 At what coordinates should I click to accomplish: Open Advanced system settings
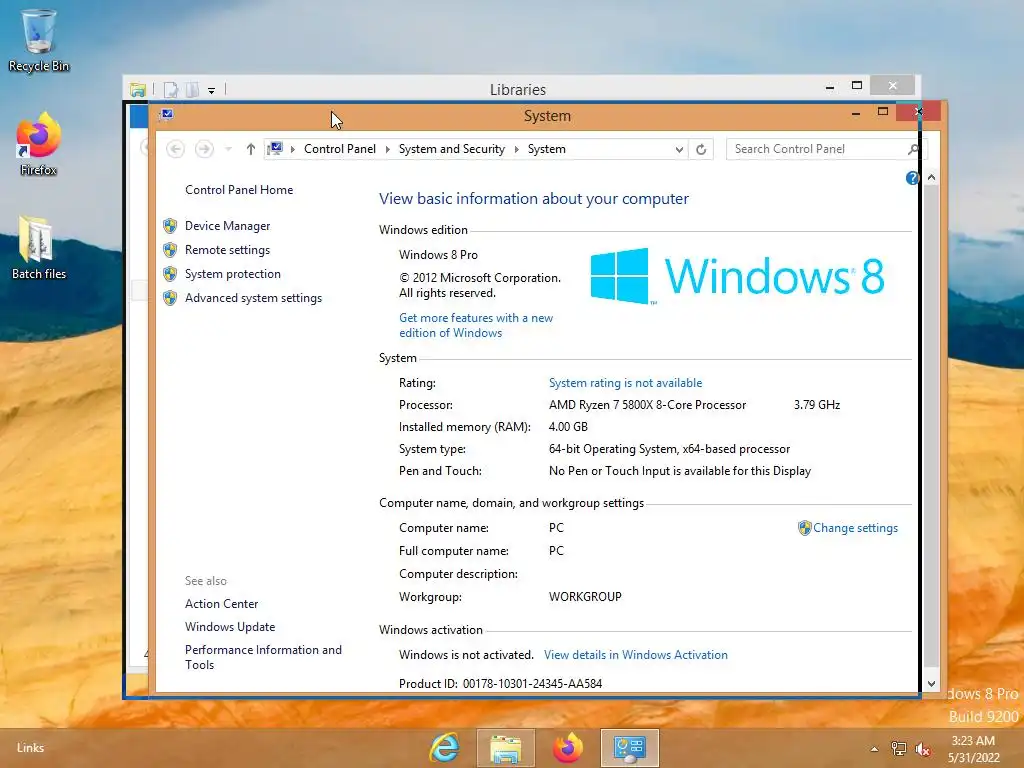(x=253, y=298)
